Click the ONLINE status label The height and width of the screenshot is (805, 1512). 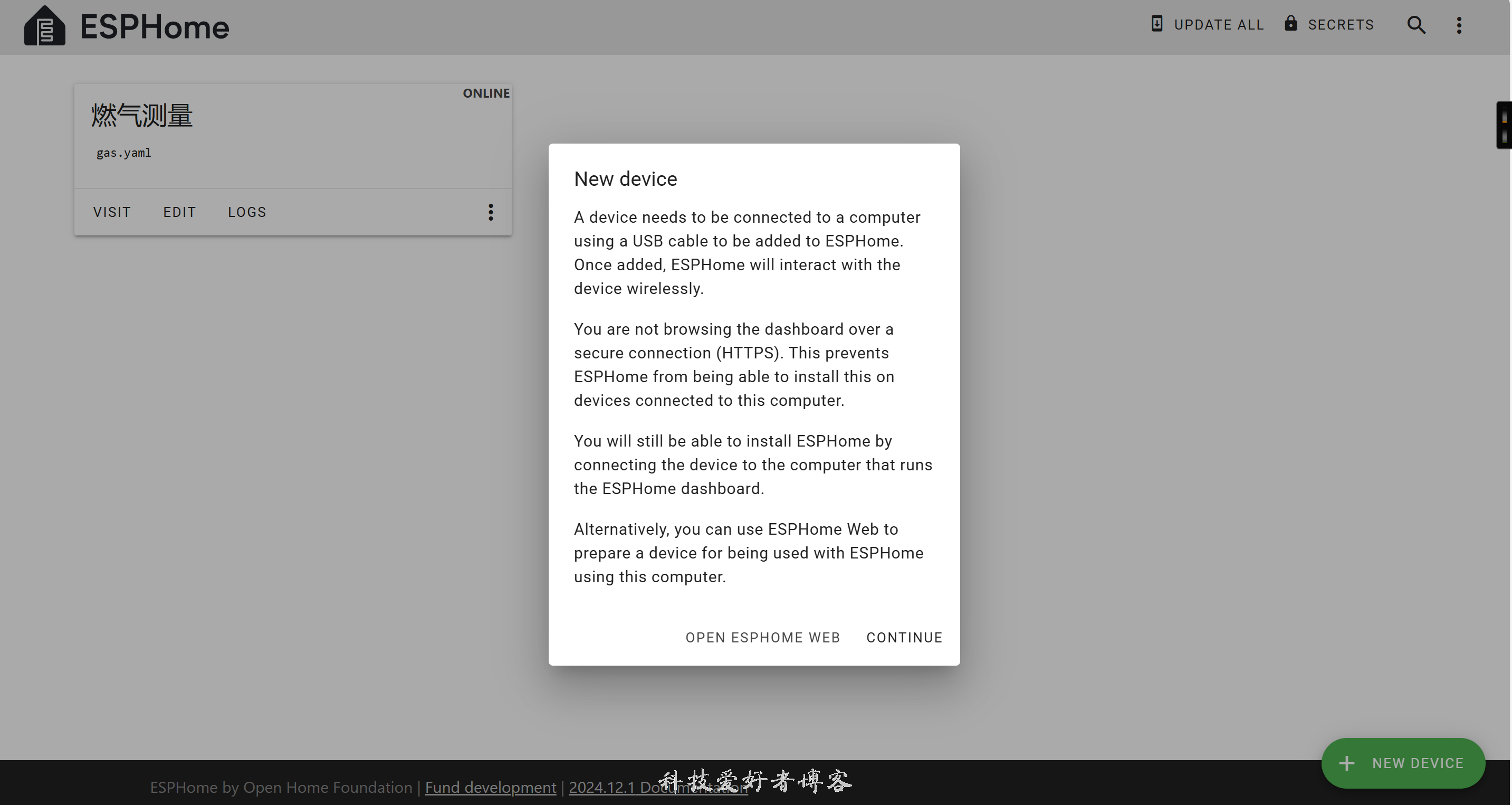pos(486,93)
